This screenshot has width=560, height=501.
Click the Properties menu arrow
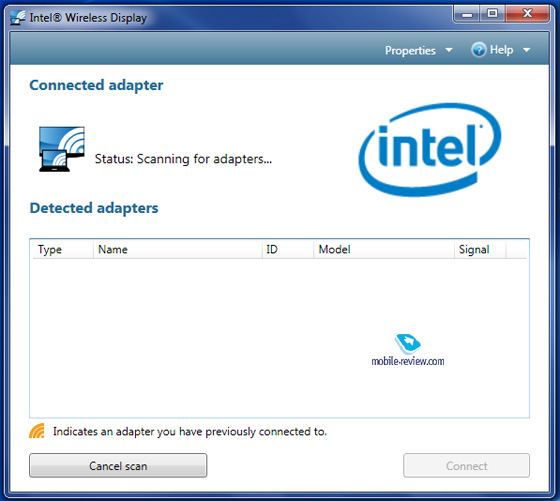[x=449, y=50]
